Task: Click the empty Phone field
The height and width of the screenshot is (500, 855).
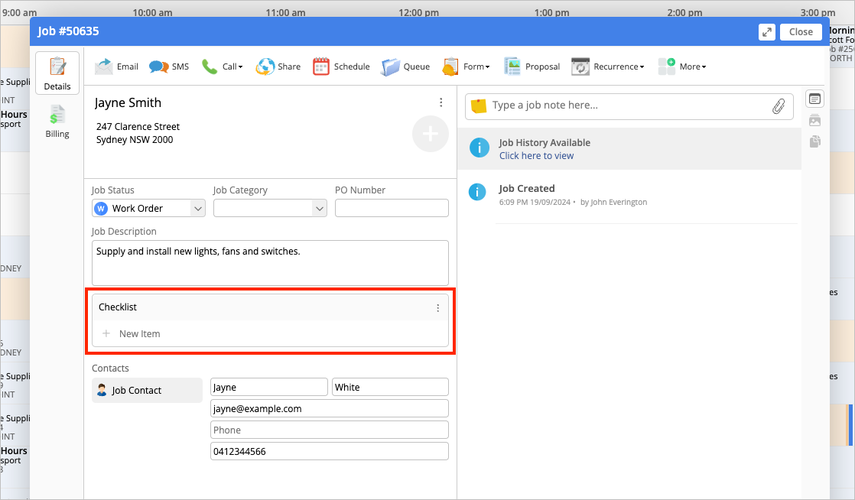Action: [329, 430]
